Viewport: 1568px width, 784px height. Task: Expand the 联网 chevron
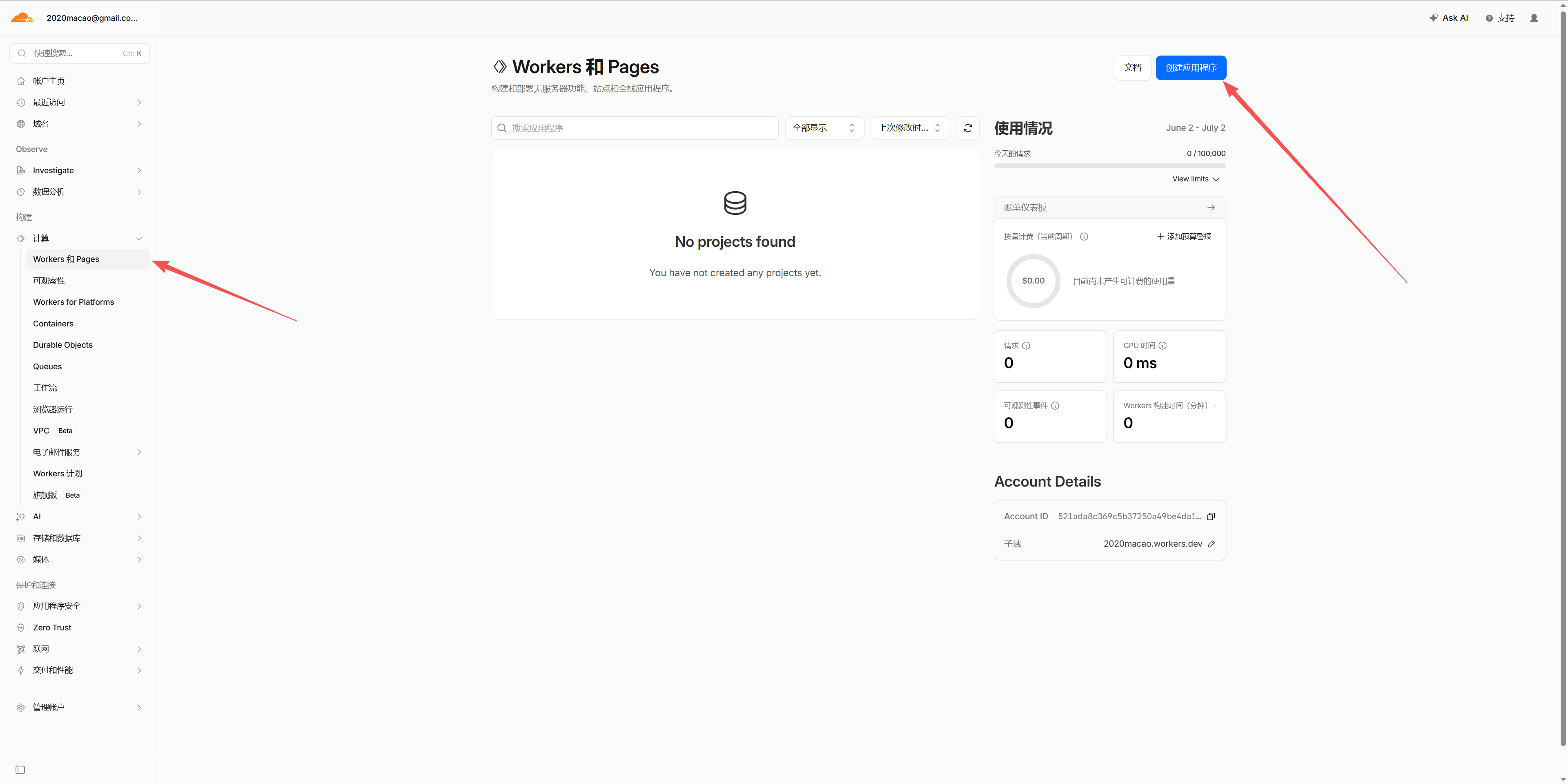coord(139,649)
